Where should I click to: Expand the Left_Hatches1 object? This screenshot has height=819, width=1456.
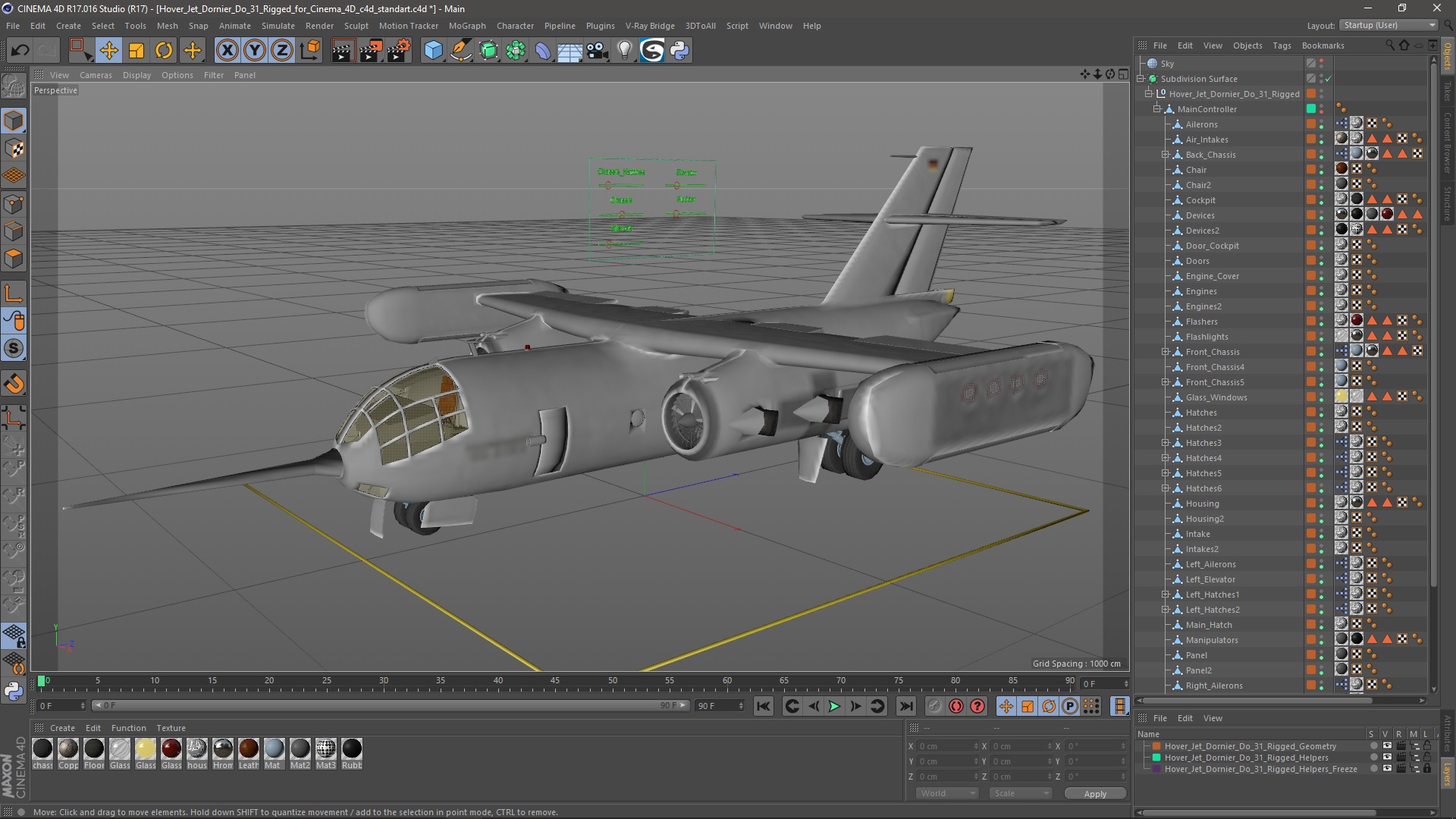tap(1166, 595)
